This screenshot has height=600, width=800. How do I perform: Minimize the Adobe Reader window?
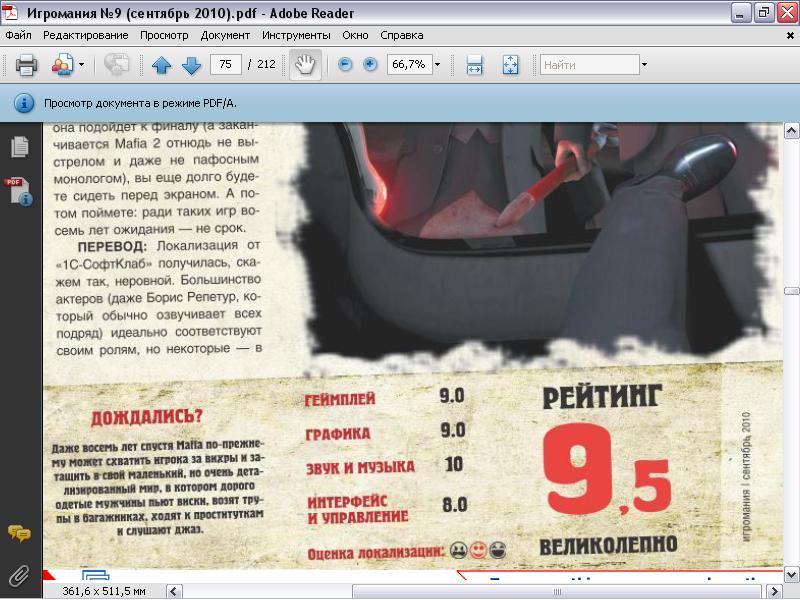(740, 13)
